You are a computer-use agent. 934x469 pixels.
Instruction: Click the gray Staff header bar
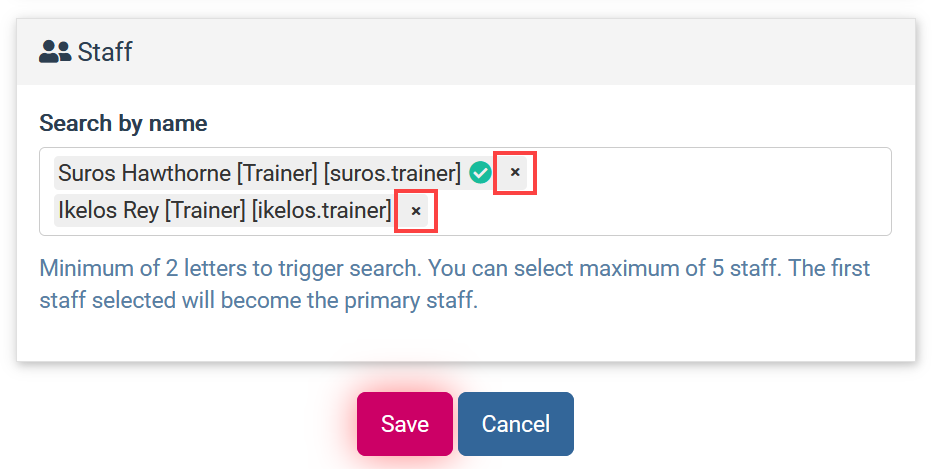(x=466, y=52)
